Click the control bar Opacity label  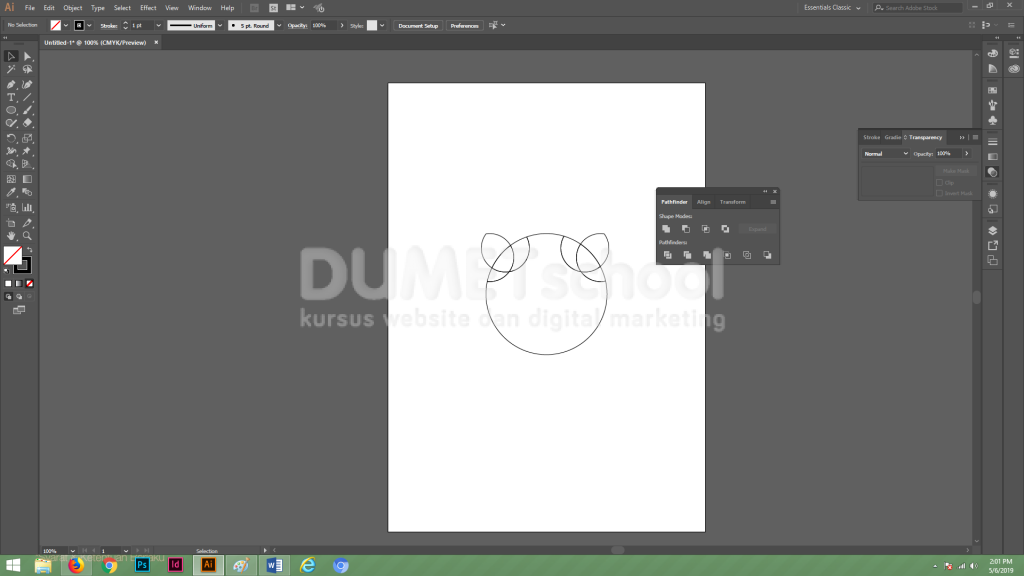tap(297, 25)
